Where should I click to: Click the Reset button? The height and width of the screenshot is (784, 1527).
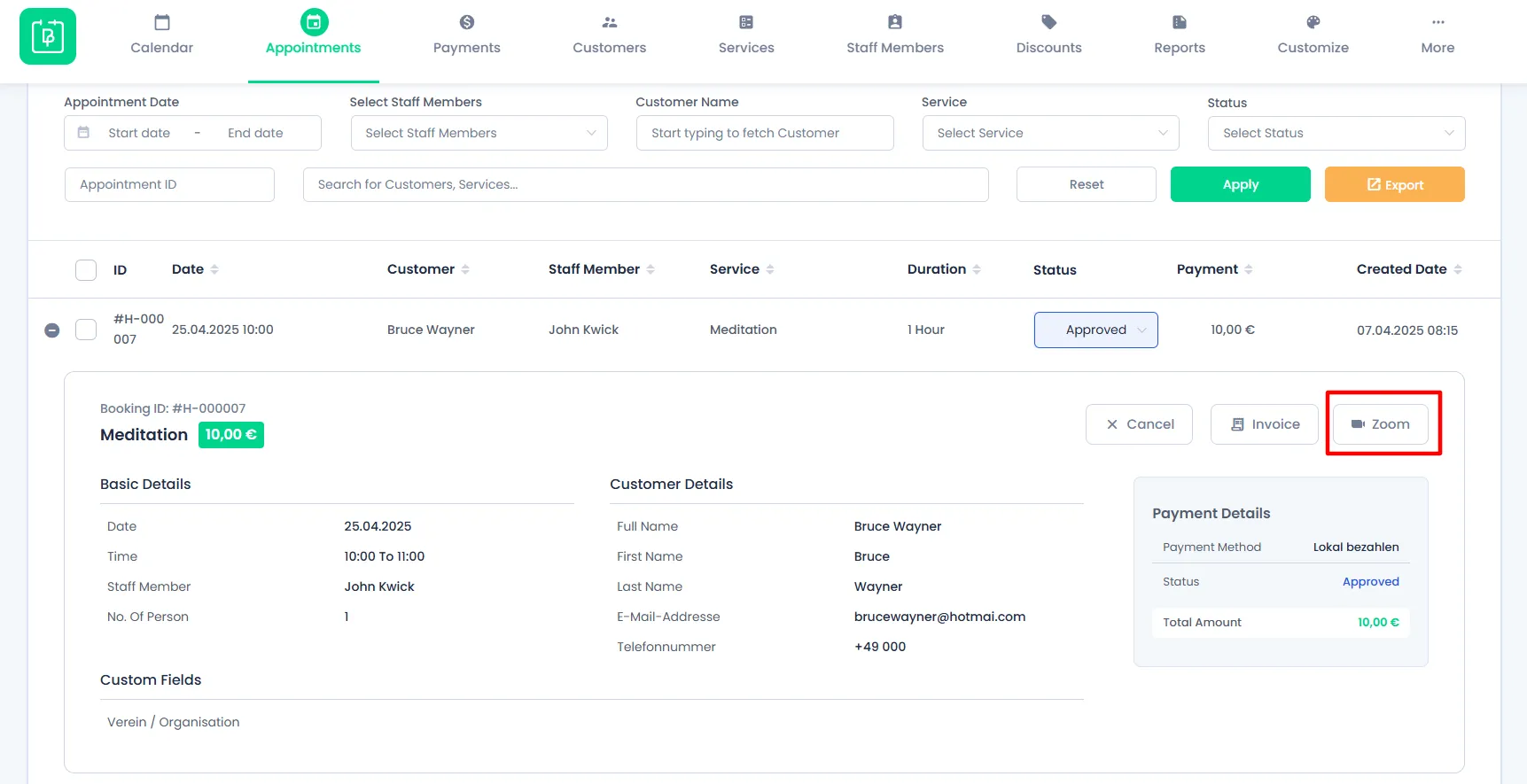[1087, 184]
